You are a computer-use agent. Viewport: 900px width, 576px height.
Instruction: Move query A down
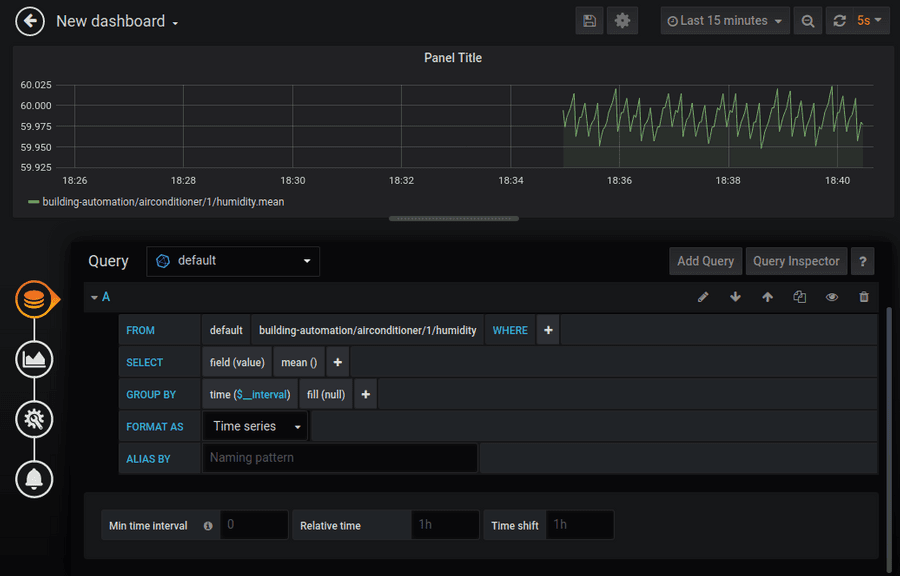pyautogui.click(x=735, y=297)
